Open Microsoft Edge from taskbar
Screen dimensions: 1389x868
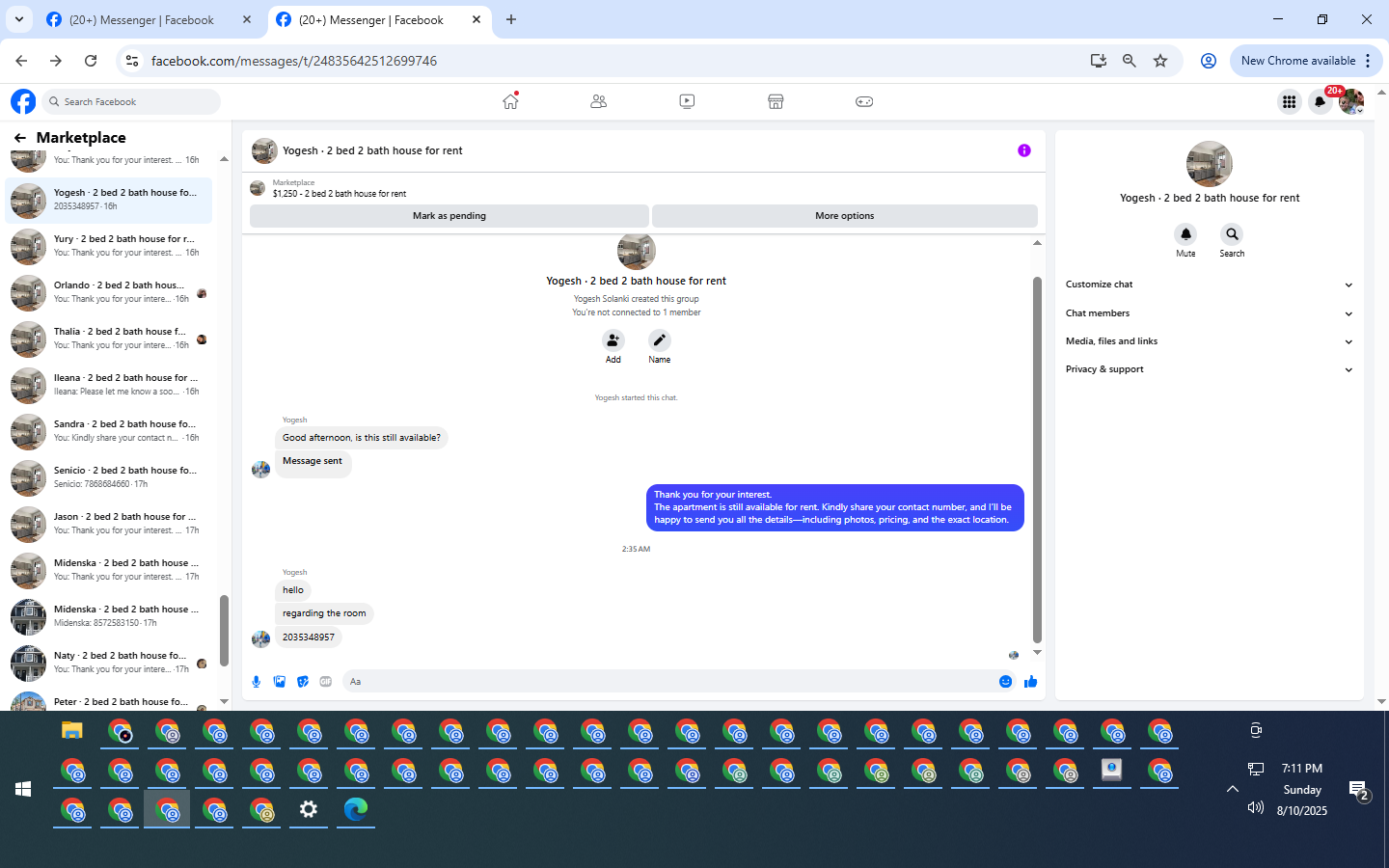coord(356,810)
